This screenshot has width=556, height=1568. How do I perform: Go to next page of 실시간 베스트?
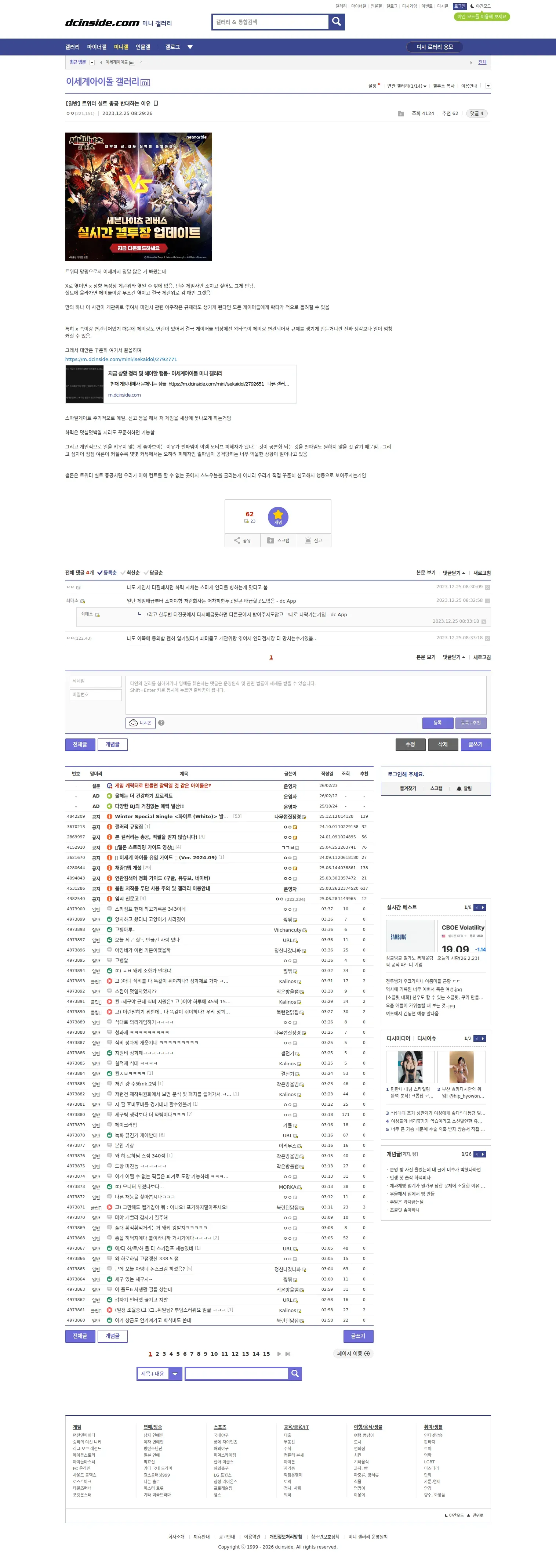pyautogui.click(x=483, y=907)
